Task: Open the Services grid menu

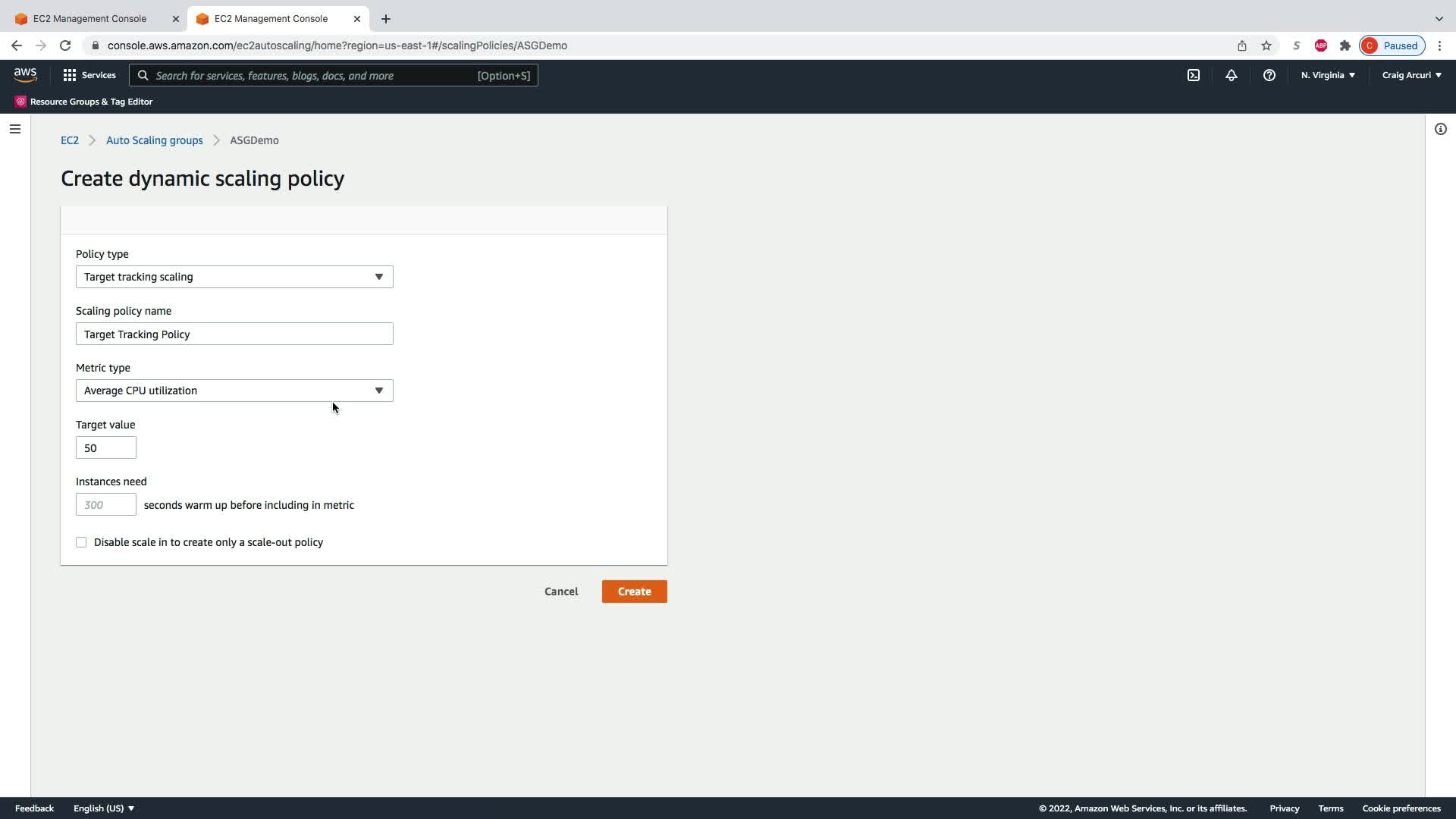Action: (x=89, y=75)
